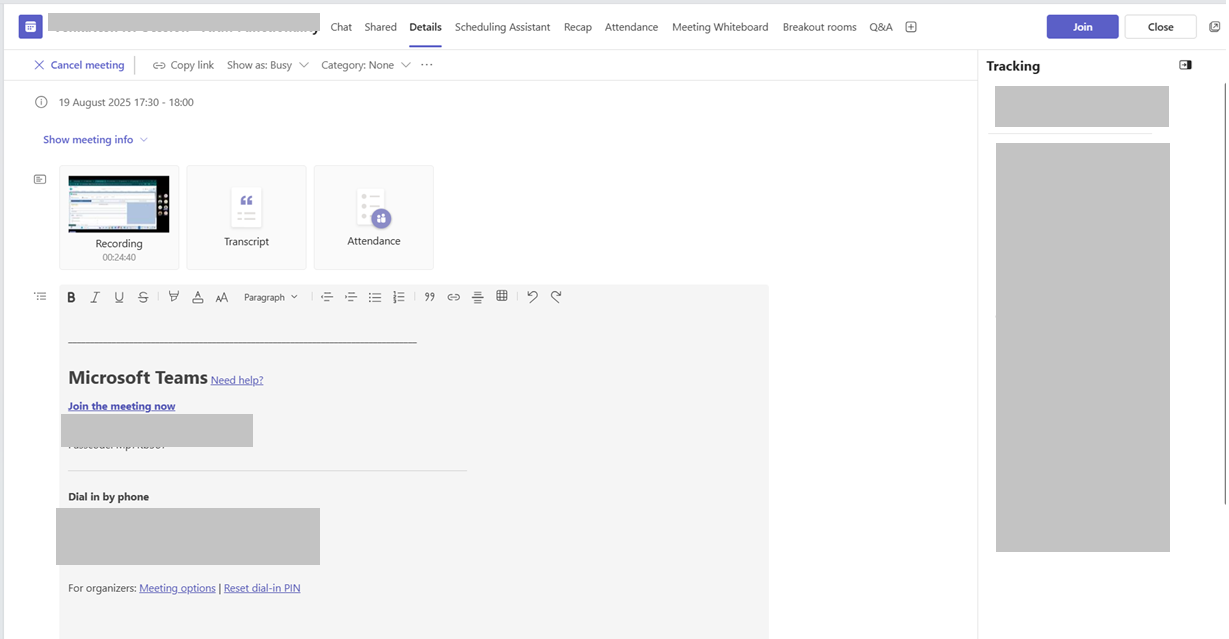Open the Category: None dropdown
This screenshot has width=1229, height=639.
[366, 65]
